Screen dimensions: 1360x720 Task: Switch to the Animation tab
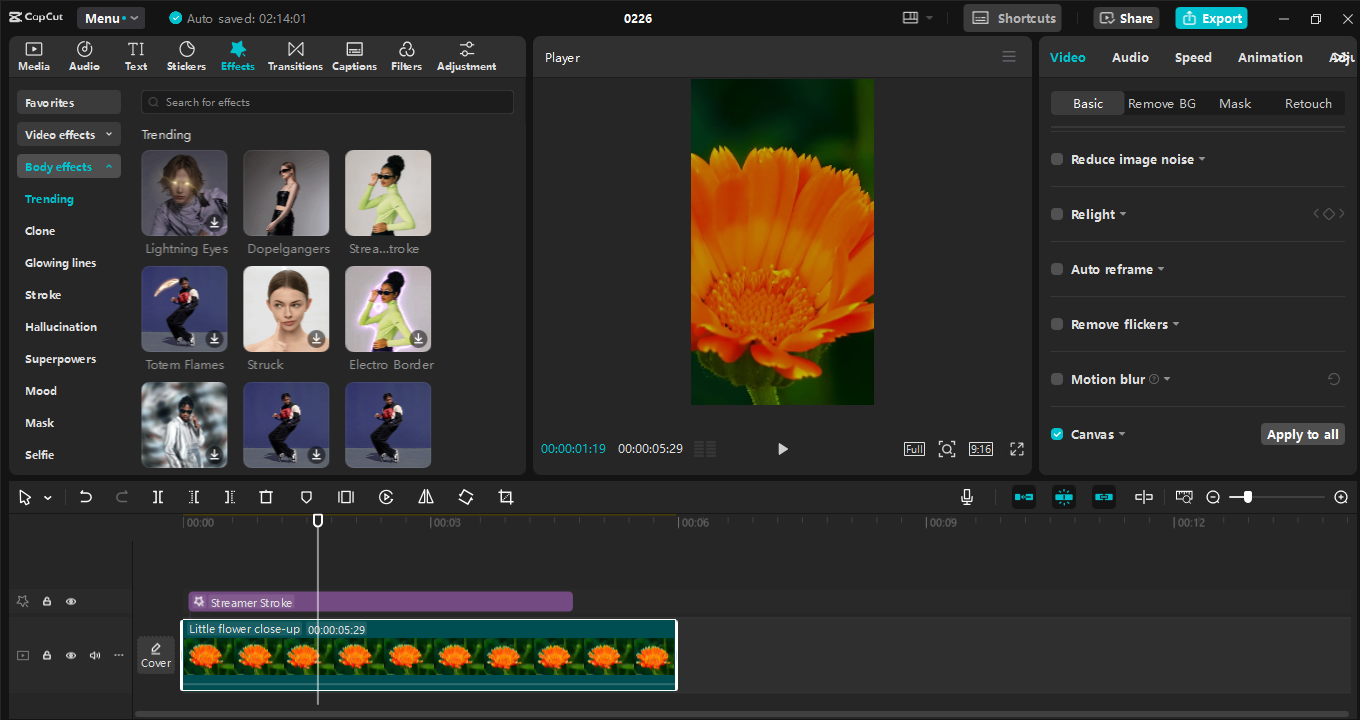(1270, 57)
